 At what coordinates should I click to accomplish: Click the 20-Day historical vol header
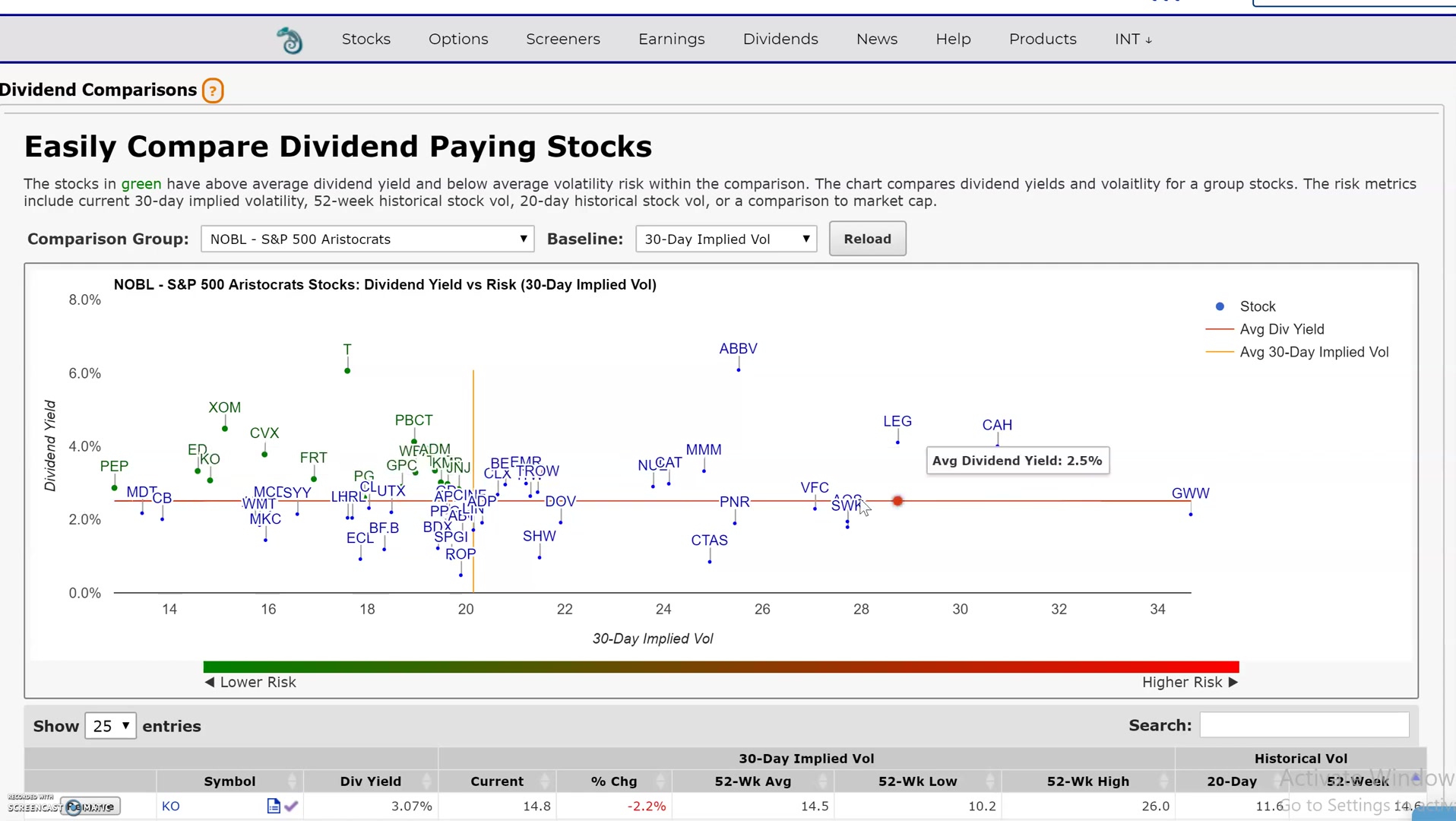pyautogui.click(x=1232, y=781)
